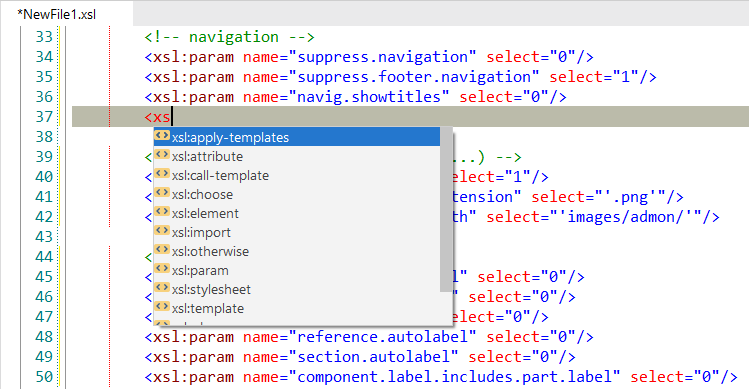Viewport: 749px width, 389px height.
Task: Click the element icon beside xsl:apply-templates
Action: coord(162,136)
